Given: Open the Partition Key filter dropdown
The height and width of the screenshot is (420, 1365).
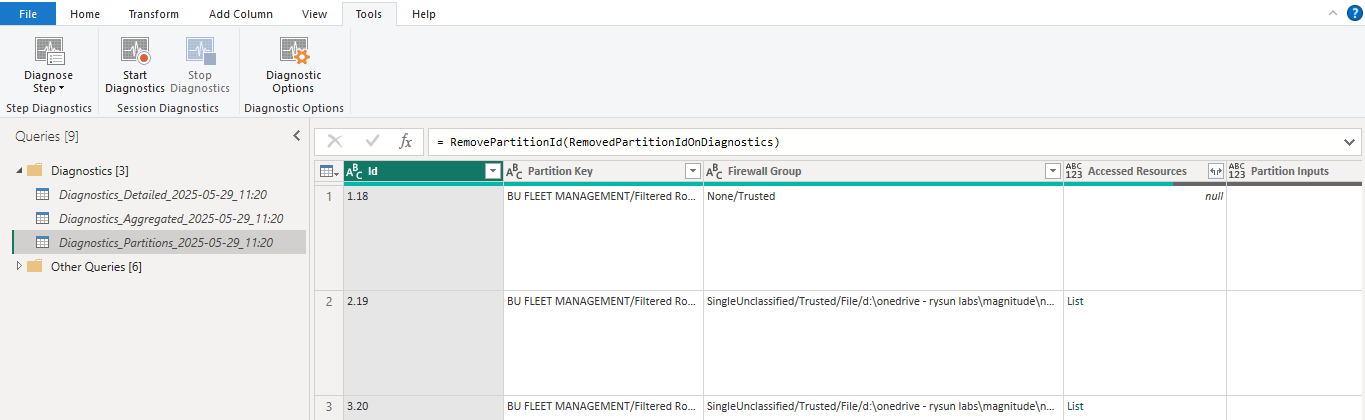Looking at the screenshot, I should [692, 172].
